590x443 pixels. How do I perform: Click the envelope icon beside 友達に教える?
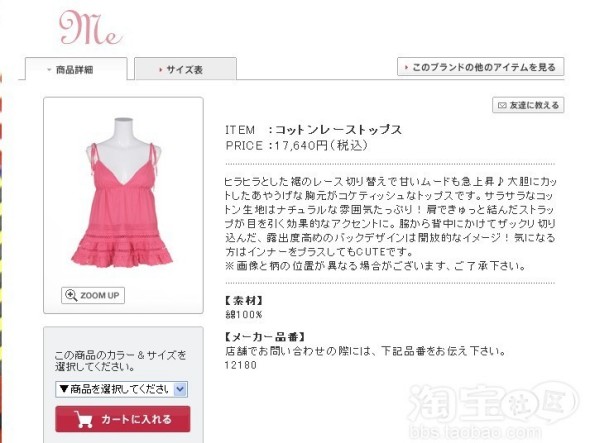[x=502, y=105]
